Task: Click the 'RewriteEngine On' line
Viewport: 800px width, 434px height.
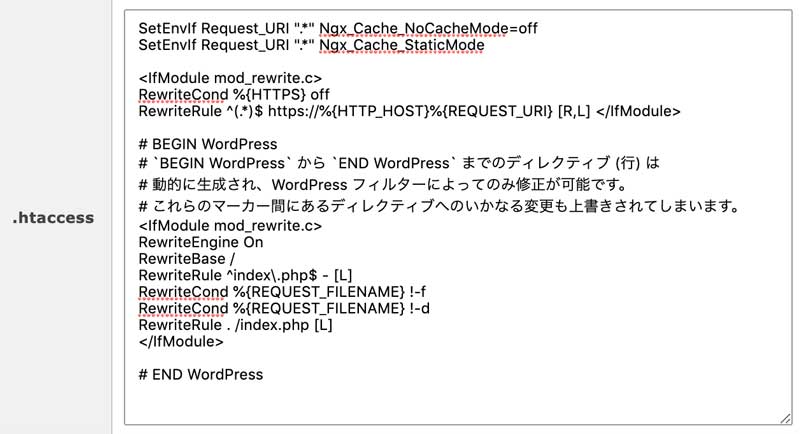Action: pyautogui.click(x=201, y=242)
